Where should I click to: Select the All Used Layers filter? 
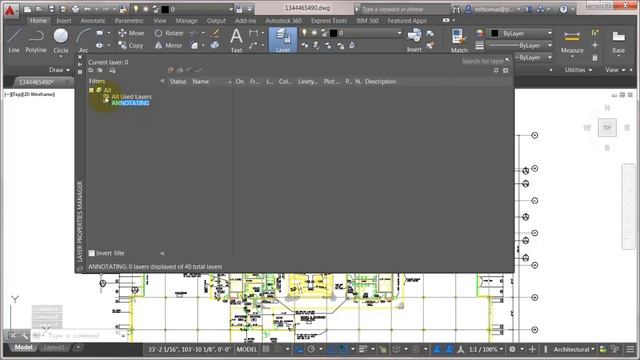tap(131, 97)
